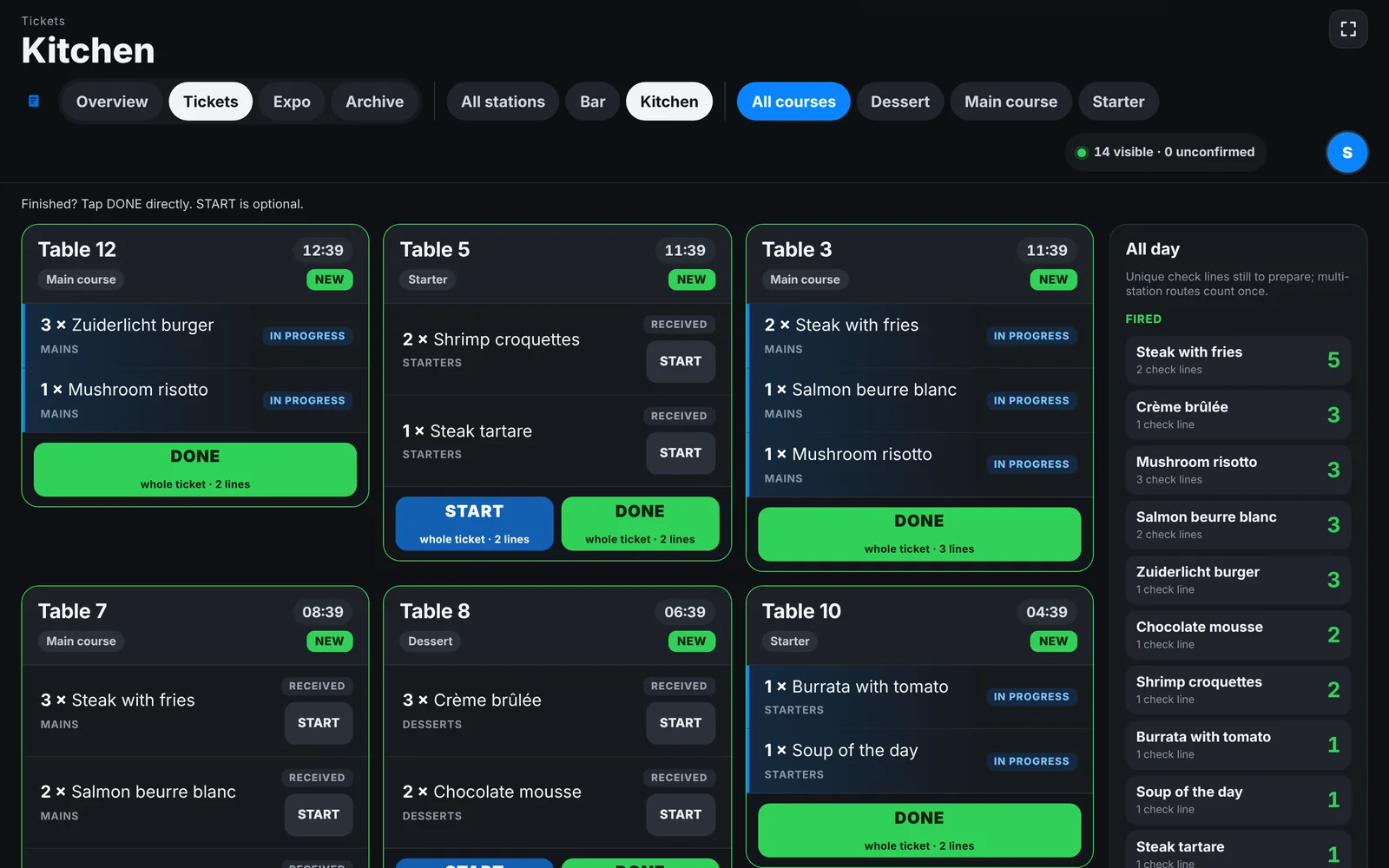Open the Archive tab
Image resolution: width=1389 pixels, height=868 pixels.
(374, 102)
